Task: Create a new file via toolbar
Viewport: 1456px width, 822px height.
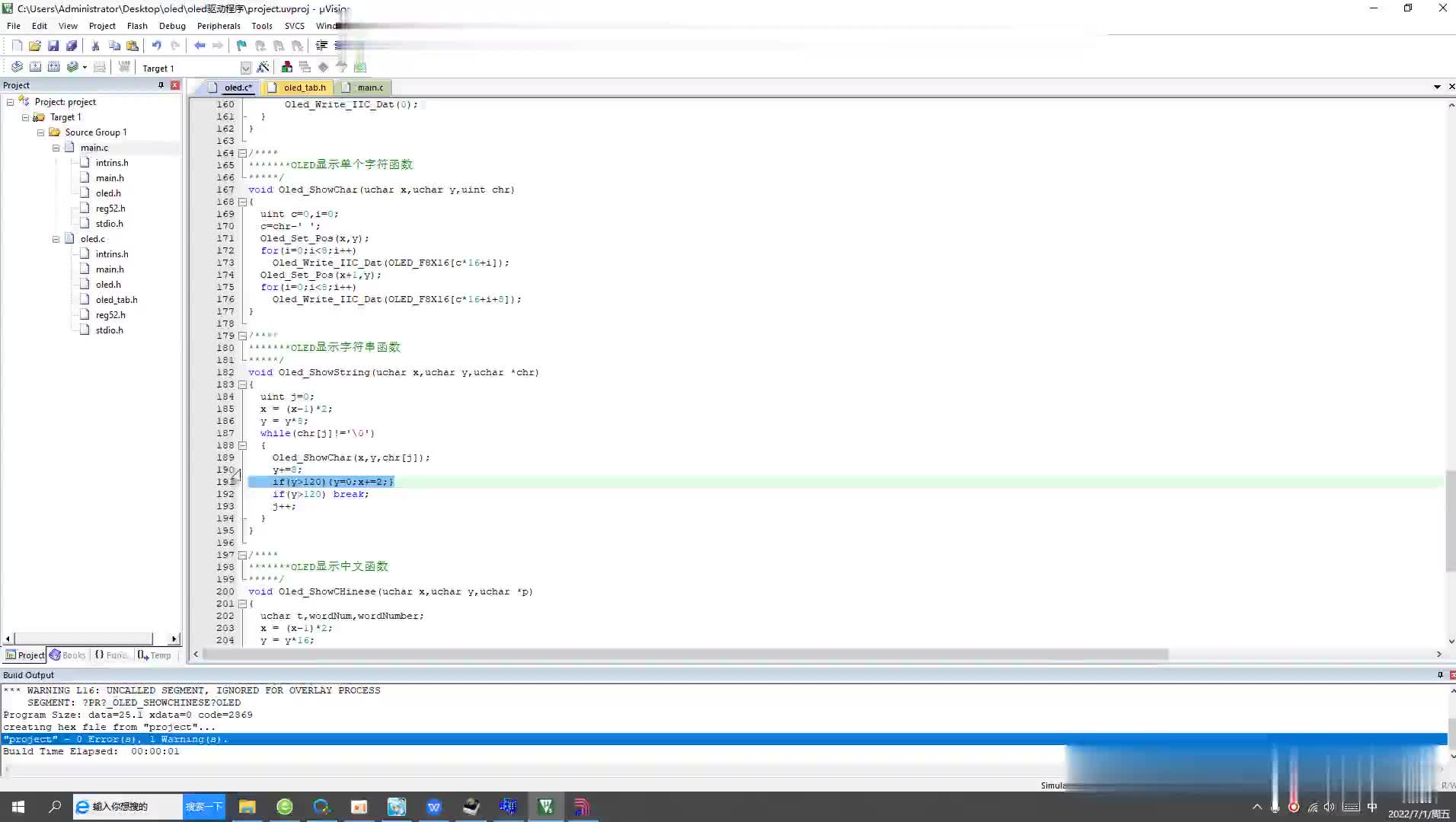Action: (x=17, y=46)
